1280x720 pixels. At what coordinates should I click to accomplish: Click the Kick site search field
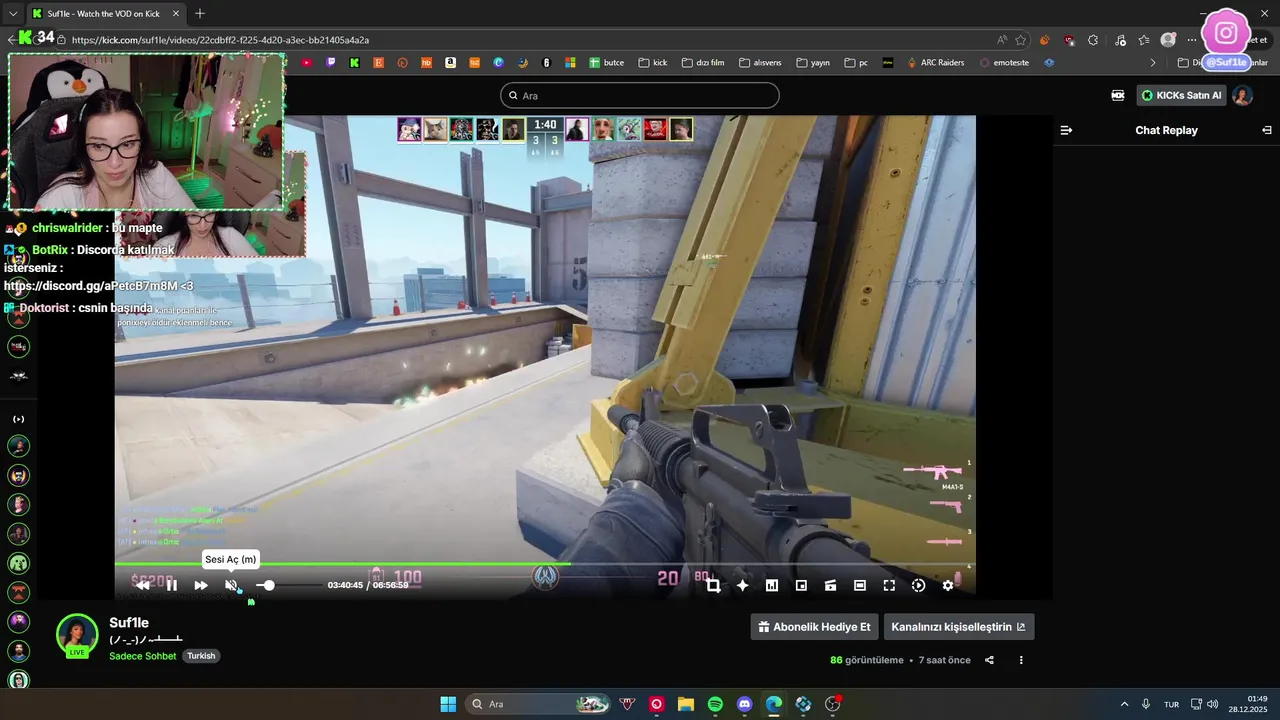click(640, 96)
